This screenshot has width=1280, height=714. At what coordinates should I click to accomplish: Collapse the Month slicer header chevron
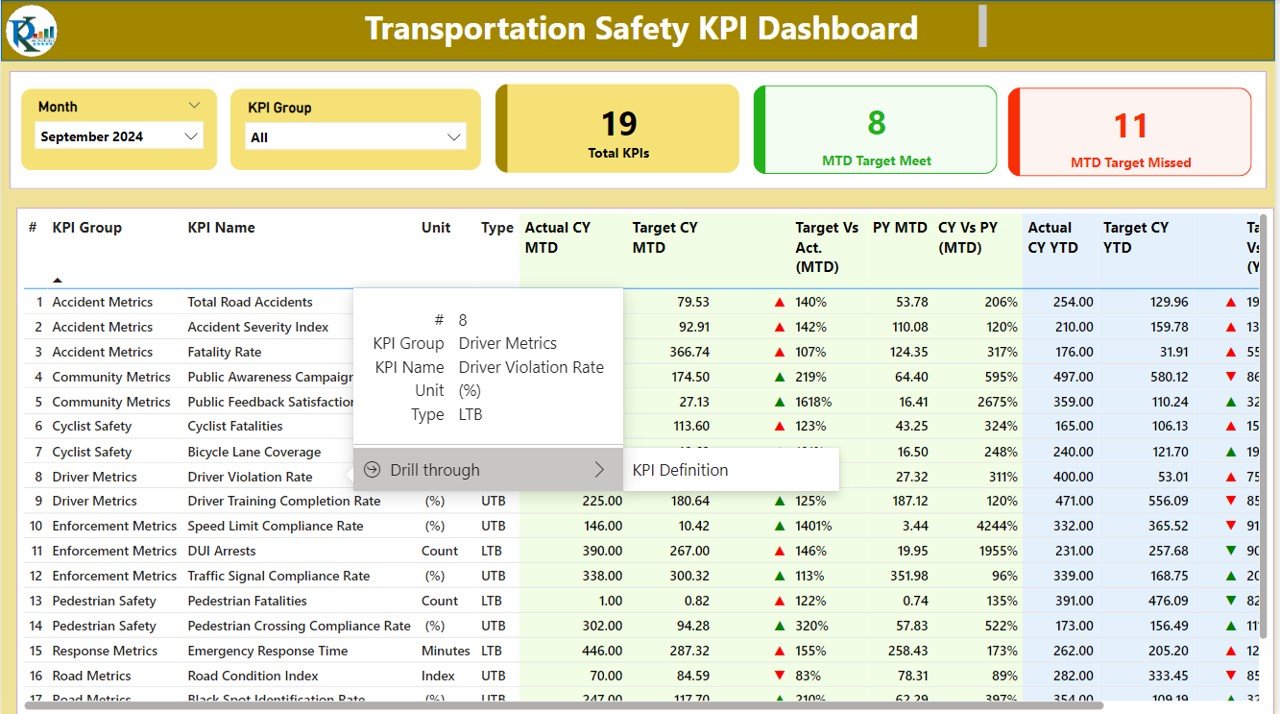(194, 106)
